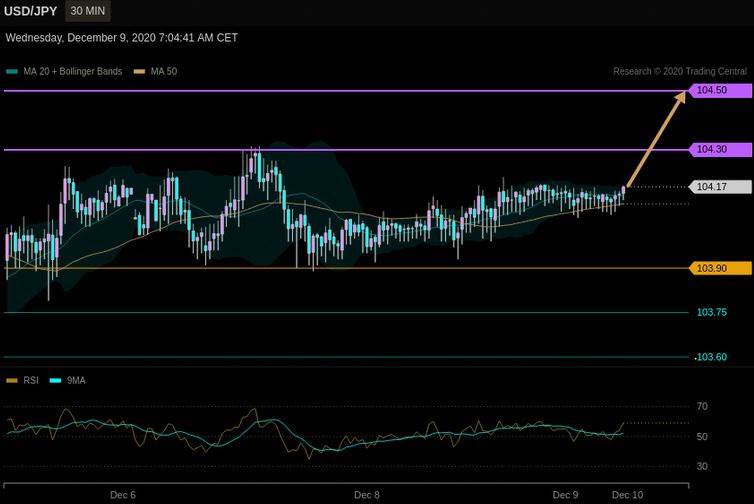Click the 104.17 current price tag
Viewport: 754px width, 504px height.
[720, 187]
